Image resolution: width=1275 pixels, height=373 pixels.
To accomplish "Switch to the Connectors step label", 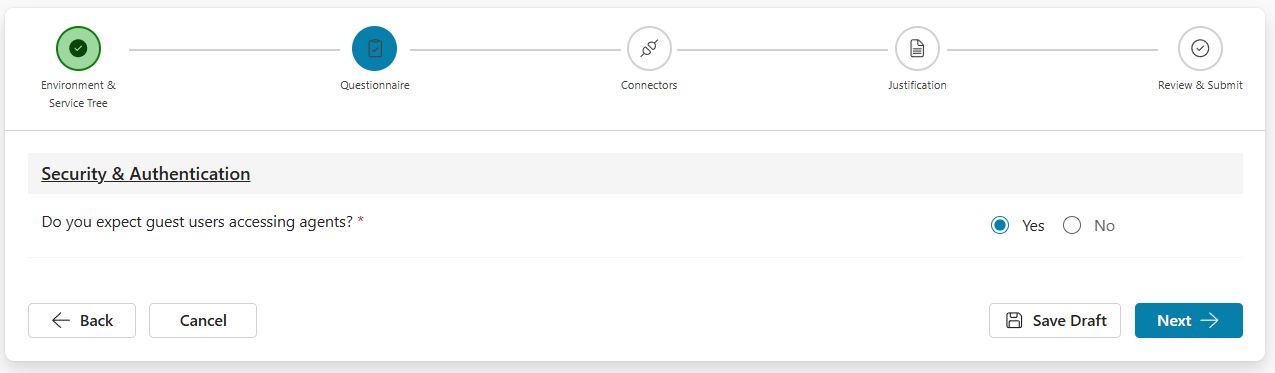I will 649,85.
